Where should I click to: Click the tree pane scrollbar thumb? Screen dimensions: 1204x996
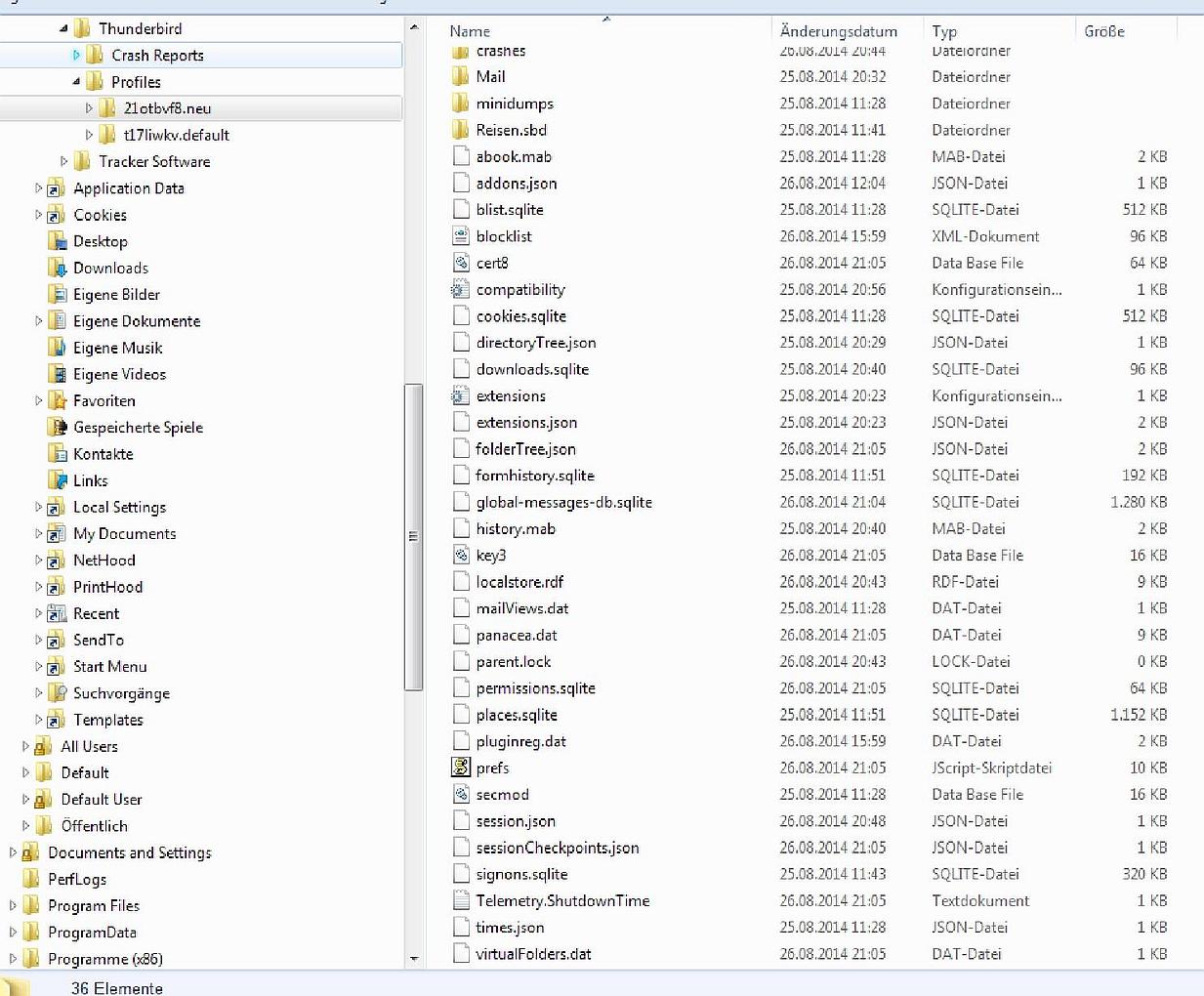tap(413, 537)
